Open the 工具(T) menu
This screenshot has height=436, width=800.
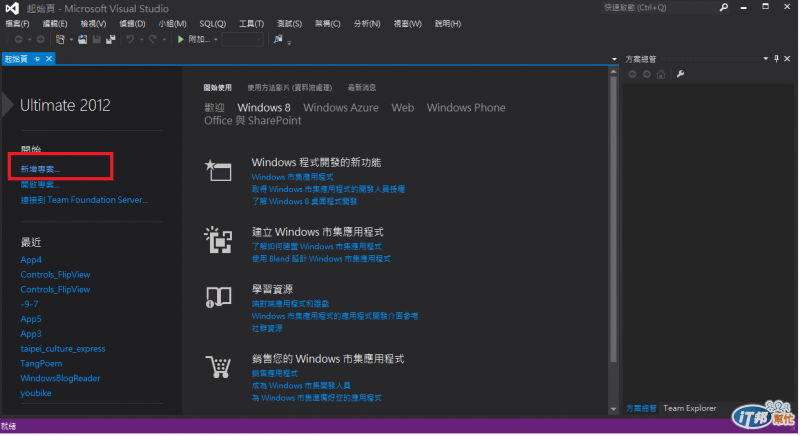[252, 23]
